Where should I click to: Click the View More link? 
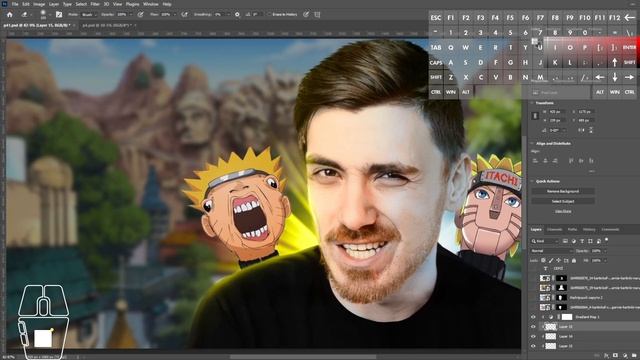click(x=563, y=211)
